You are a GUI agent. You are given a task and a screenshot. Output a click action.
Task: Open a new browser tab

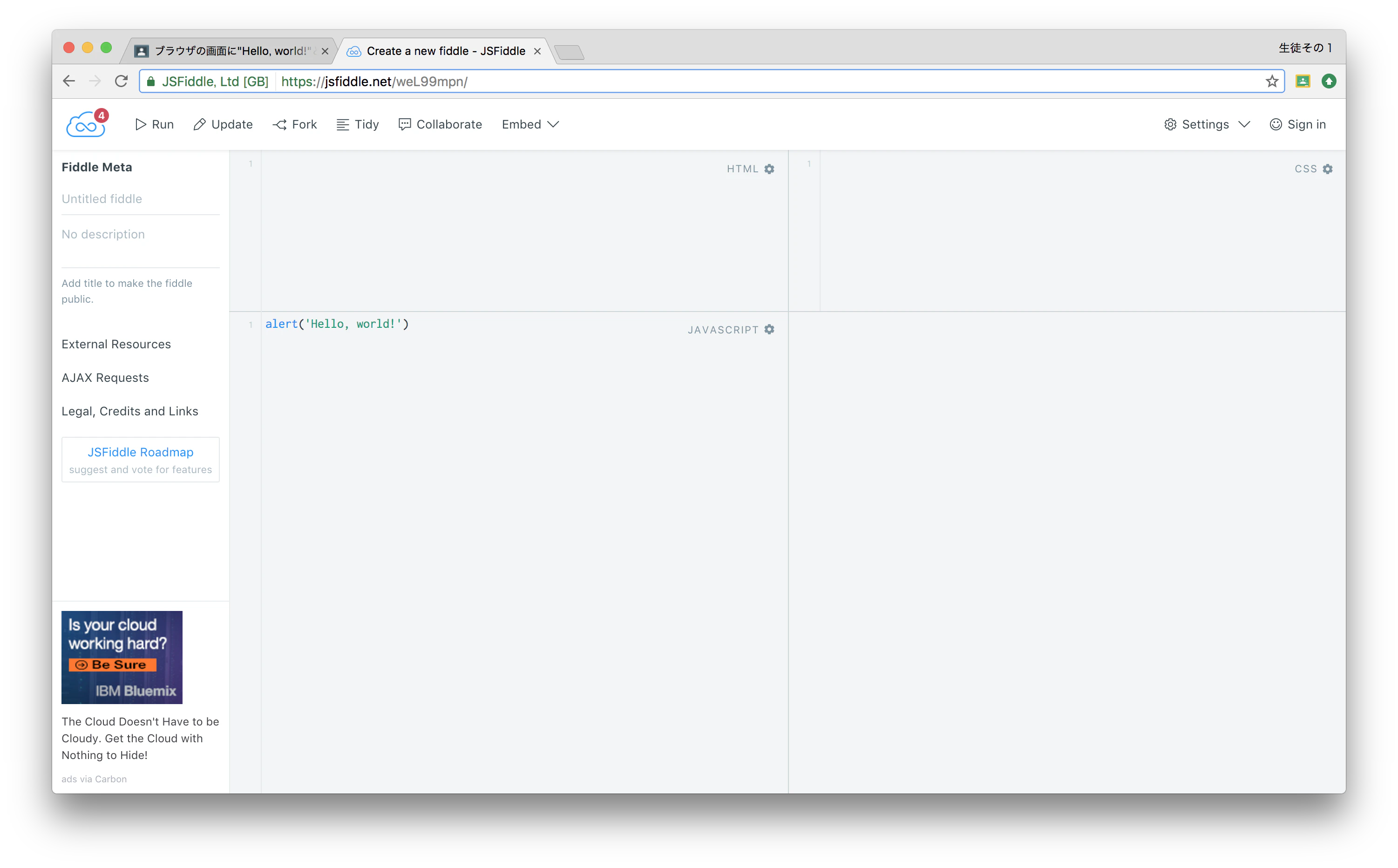click(569, 52)
